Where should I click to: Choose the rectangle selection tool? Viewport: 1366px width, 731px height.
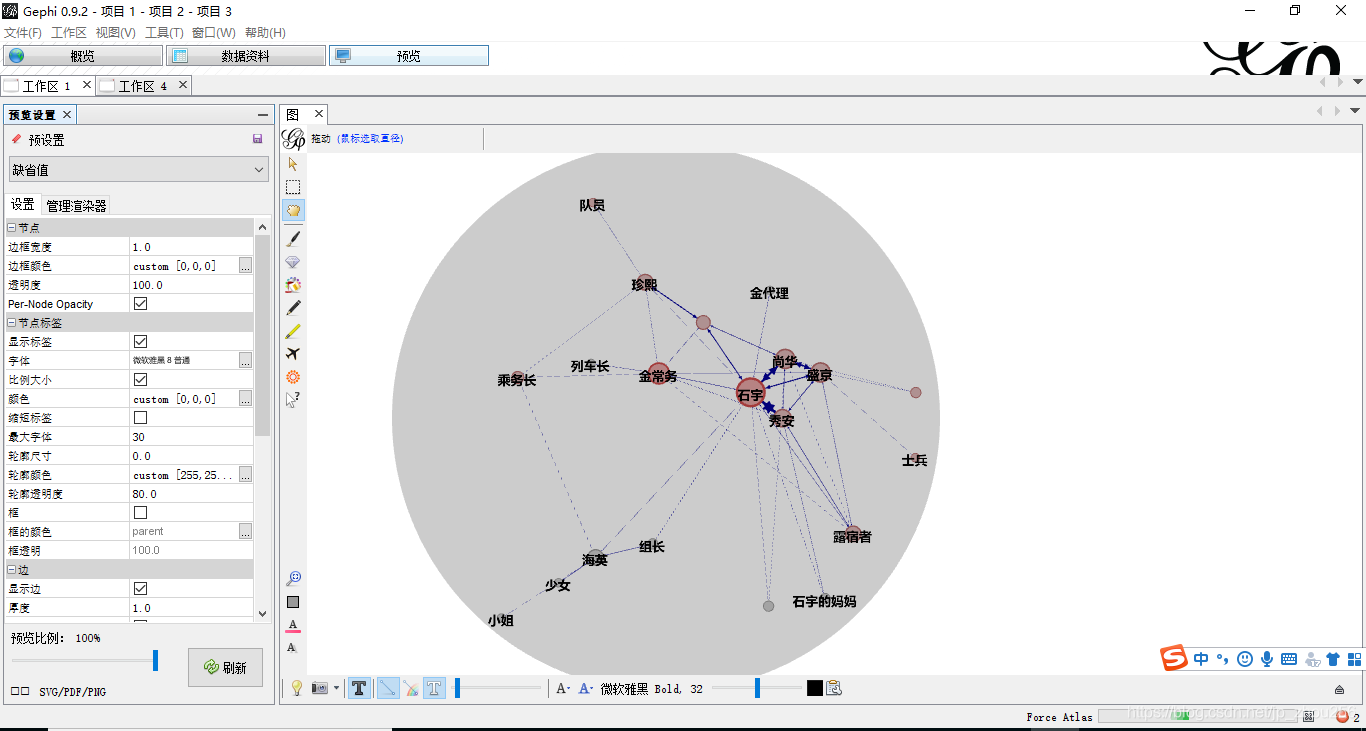click(293, 187)
